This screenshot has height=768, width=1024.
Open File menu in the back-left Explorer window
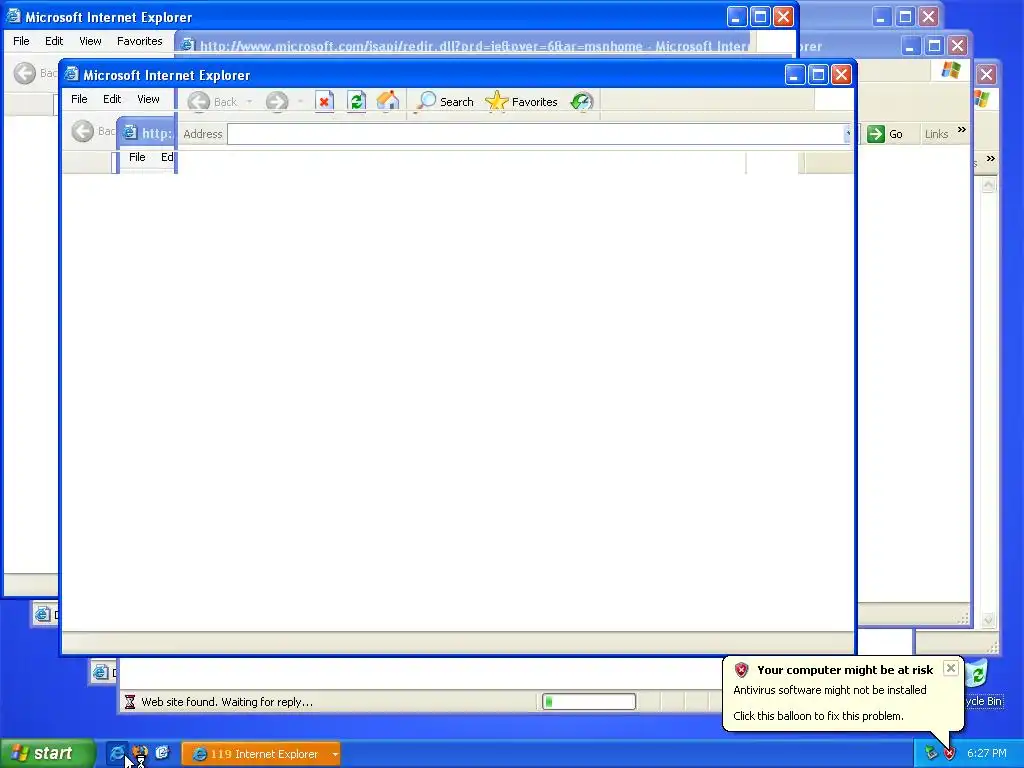click(21, 41)
